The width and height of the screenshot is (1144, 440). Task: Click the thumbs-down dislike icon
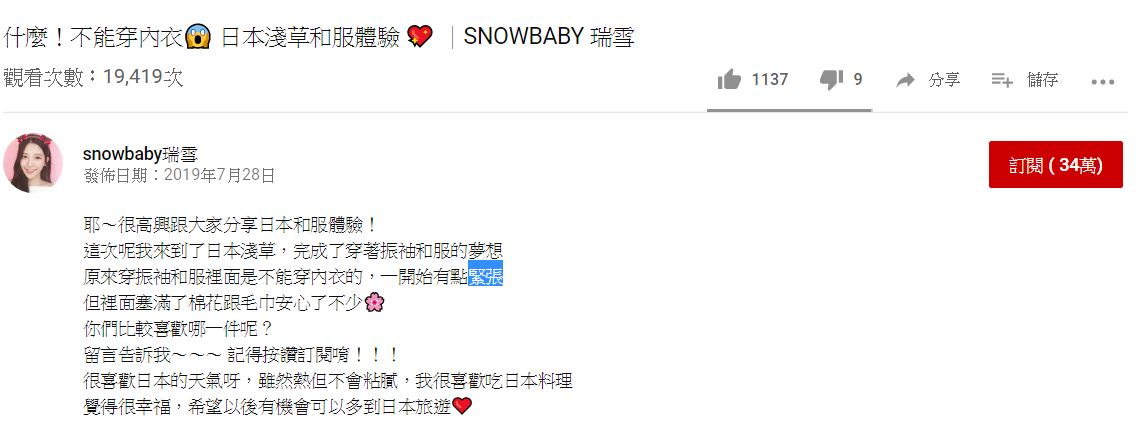831,80
